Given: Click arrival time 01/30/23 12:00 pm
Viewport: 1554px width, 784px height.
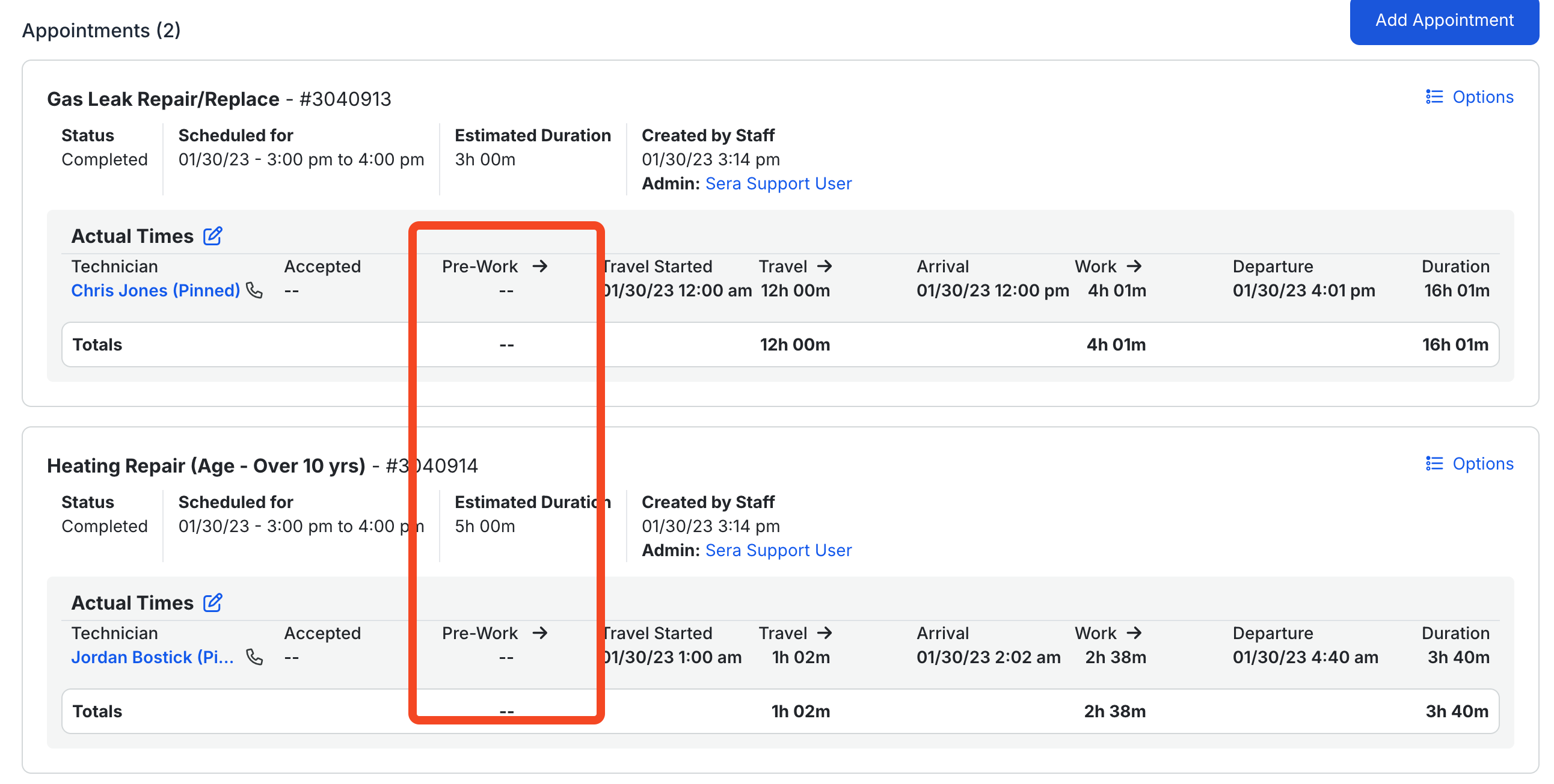Looking at the screenshot, I should (x=992, y=290).
